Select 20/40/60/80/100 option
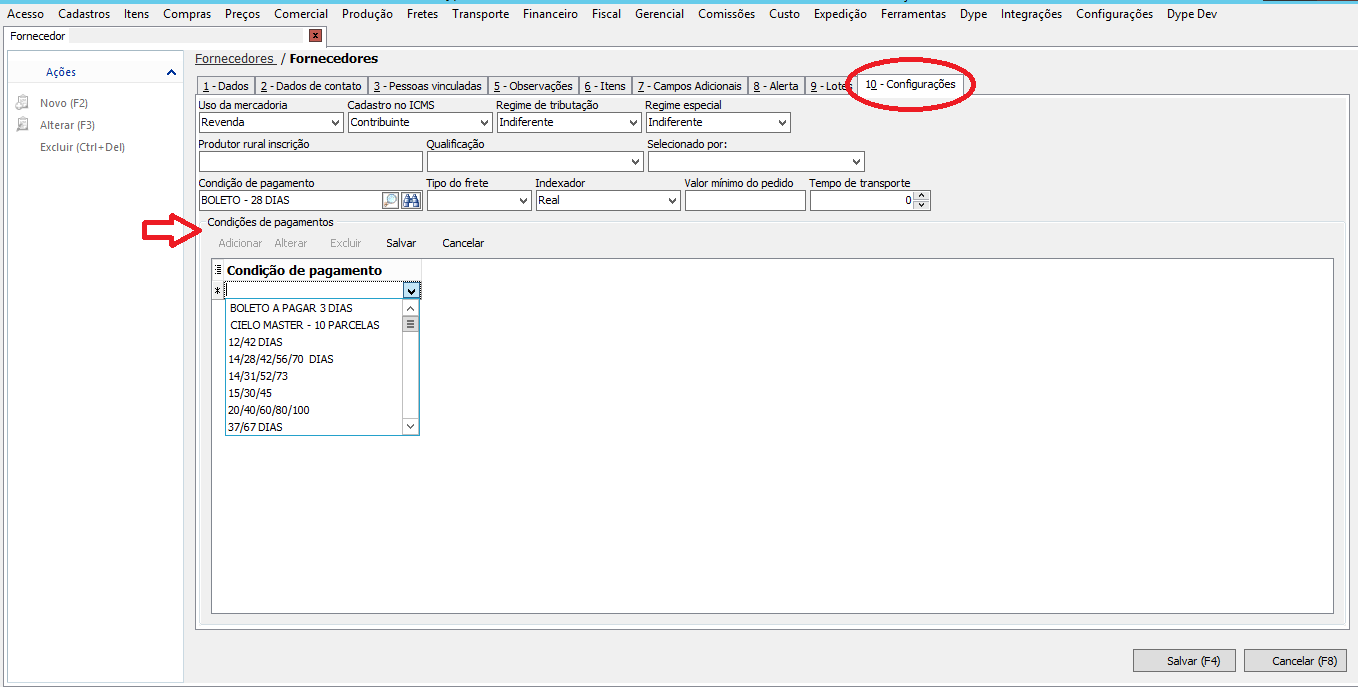This screenshot has width=1358, height=687. pyautogui.click(x=314, y=410)
